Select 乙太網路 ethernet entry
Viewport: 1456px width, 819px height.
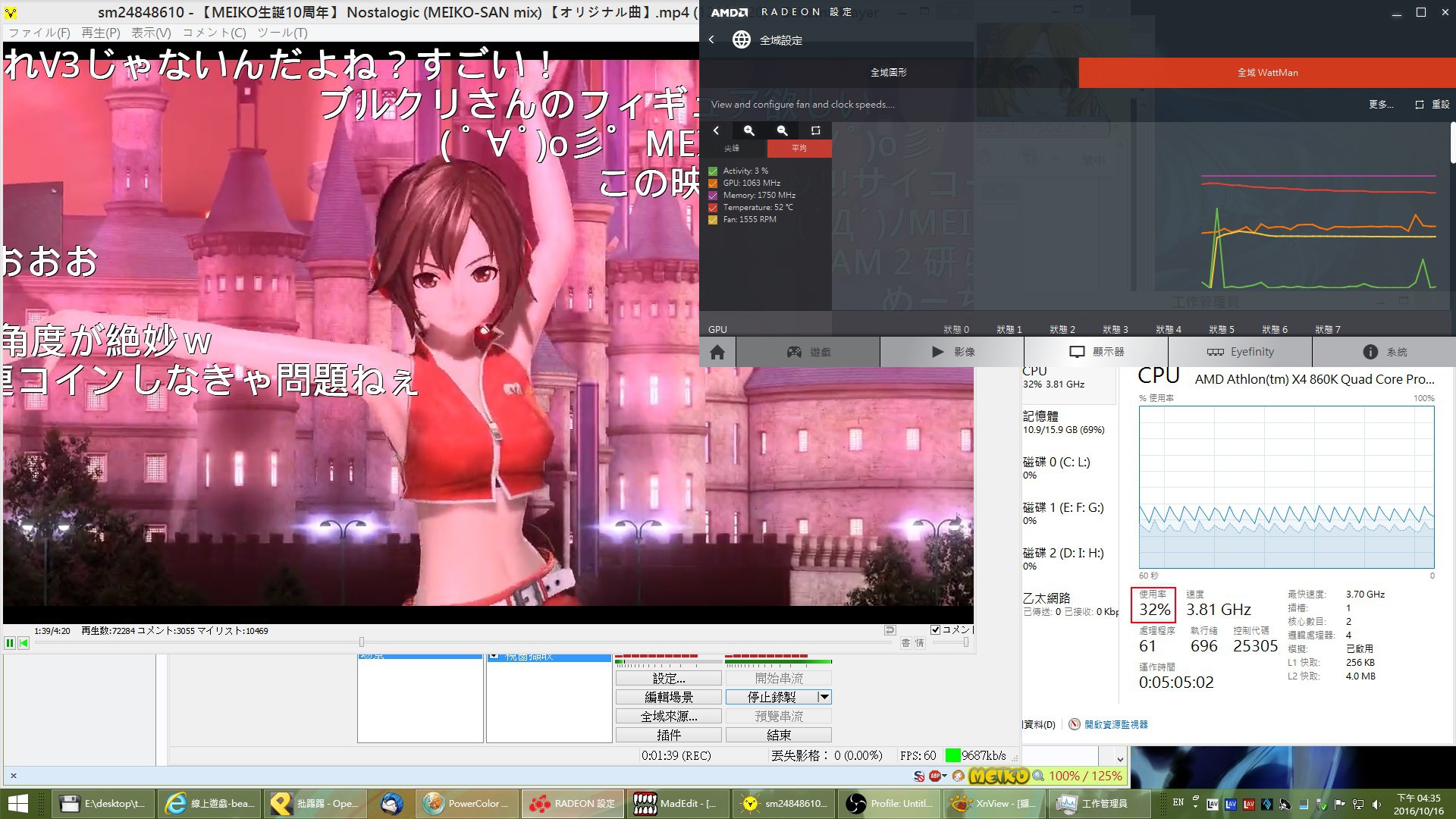(1068, 604)
